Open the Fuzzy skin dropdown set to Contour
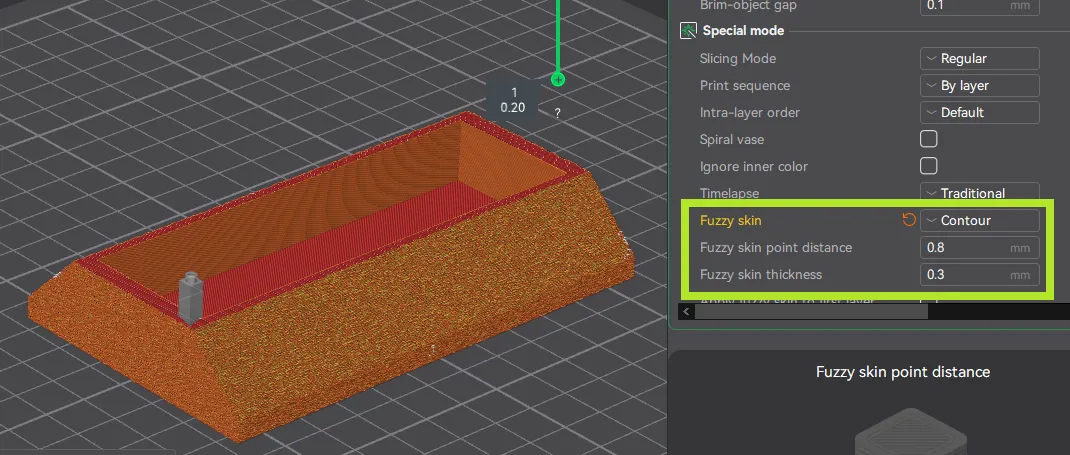Image resolution: width=1070 pixels, height=455 pixels. 978,220
